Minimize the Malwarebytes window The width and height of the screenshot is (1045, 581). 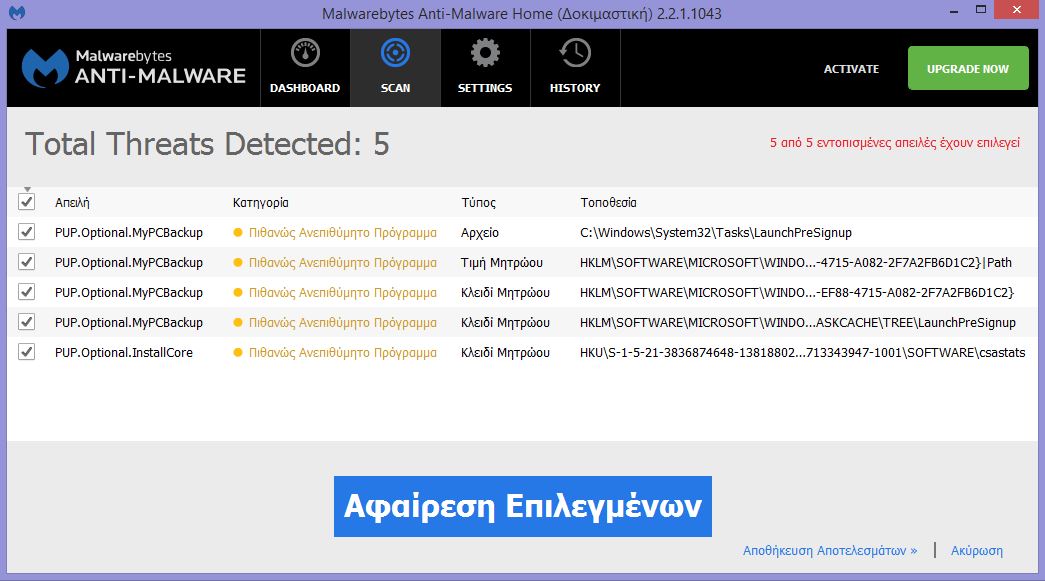(x=954, y=10)
